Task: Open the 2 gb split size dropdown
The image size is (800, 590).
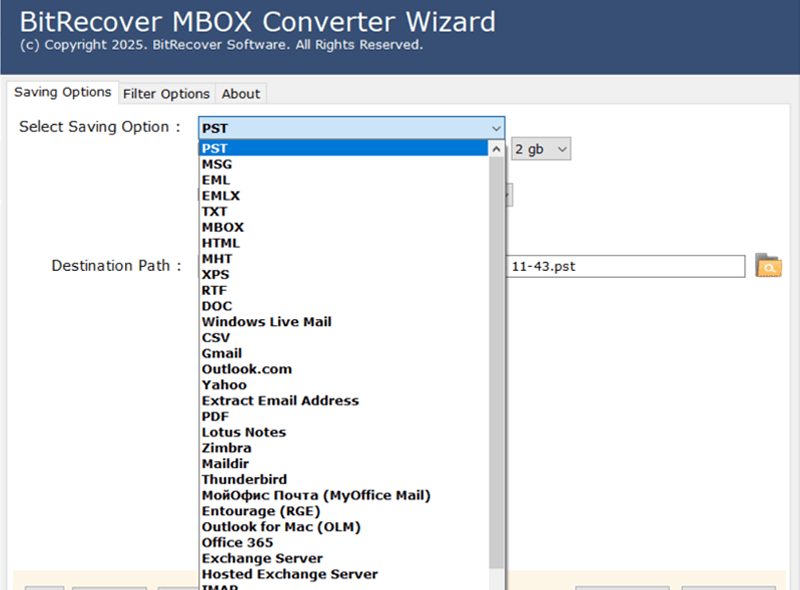Action: (x=542, y=148)
